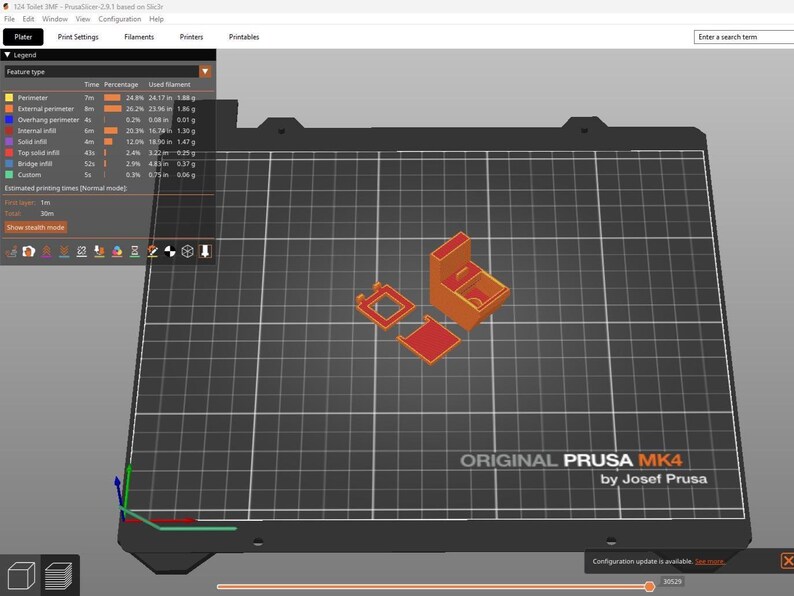The image size is (794, 596).
Task: Toggle Pause prints hourglass icon
Action: pos(135,251)
